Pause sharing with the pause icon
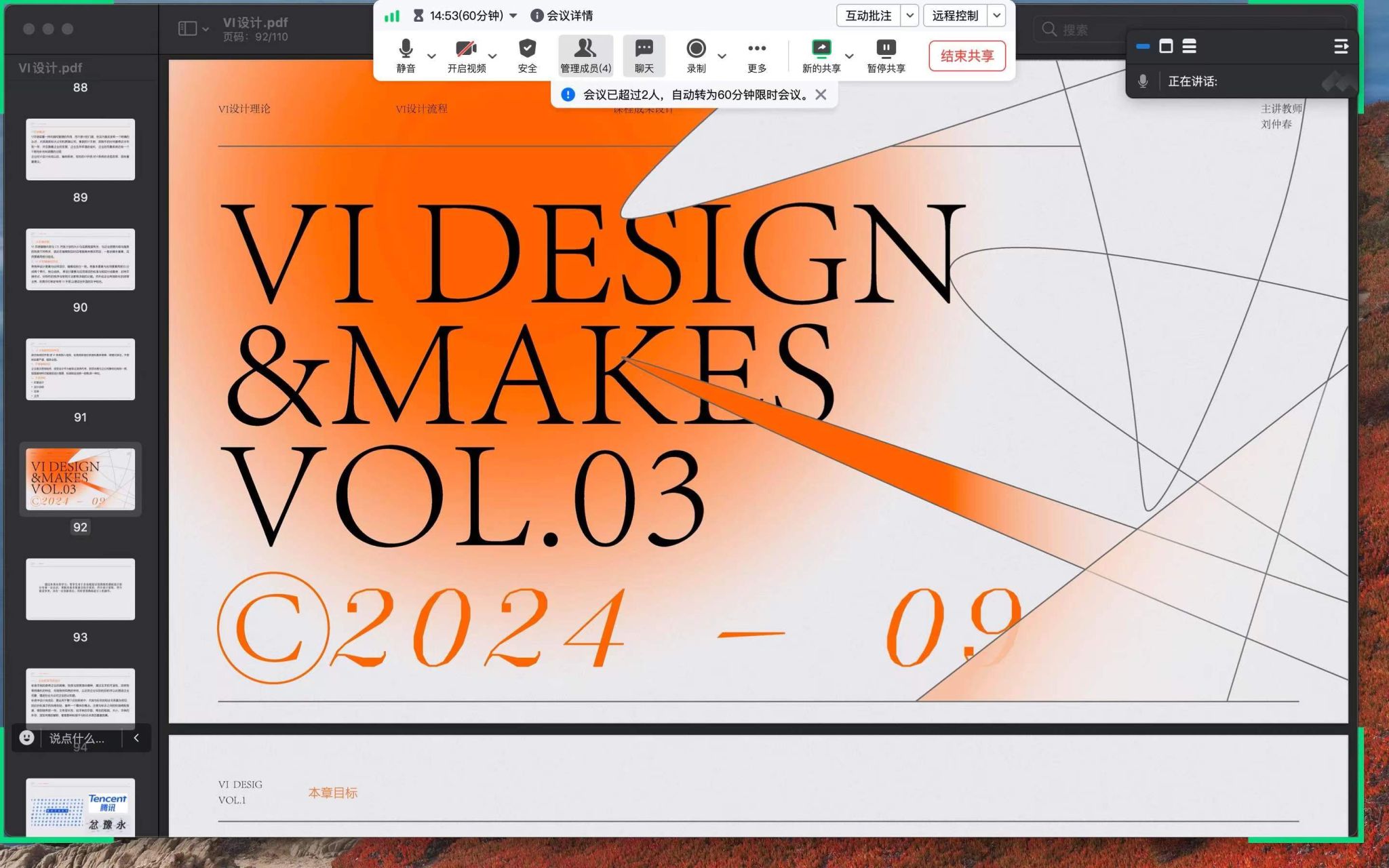The height and width of the screenshot is (868, 1389). tap(886, 50)
